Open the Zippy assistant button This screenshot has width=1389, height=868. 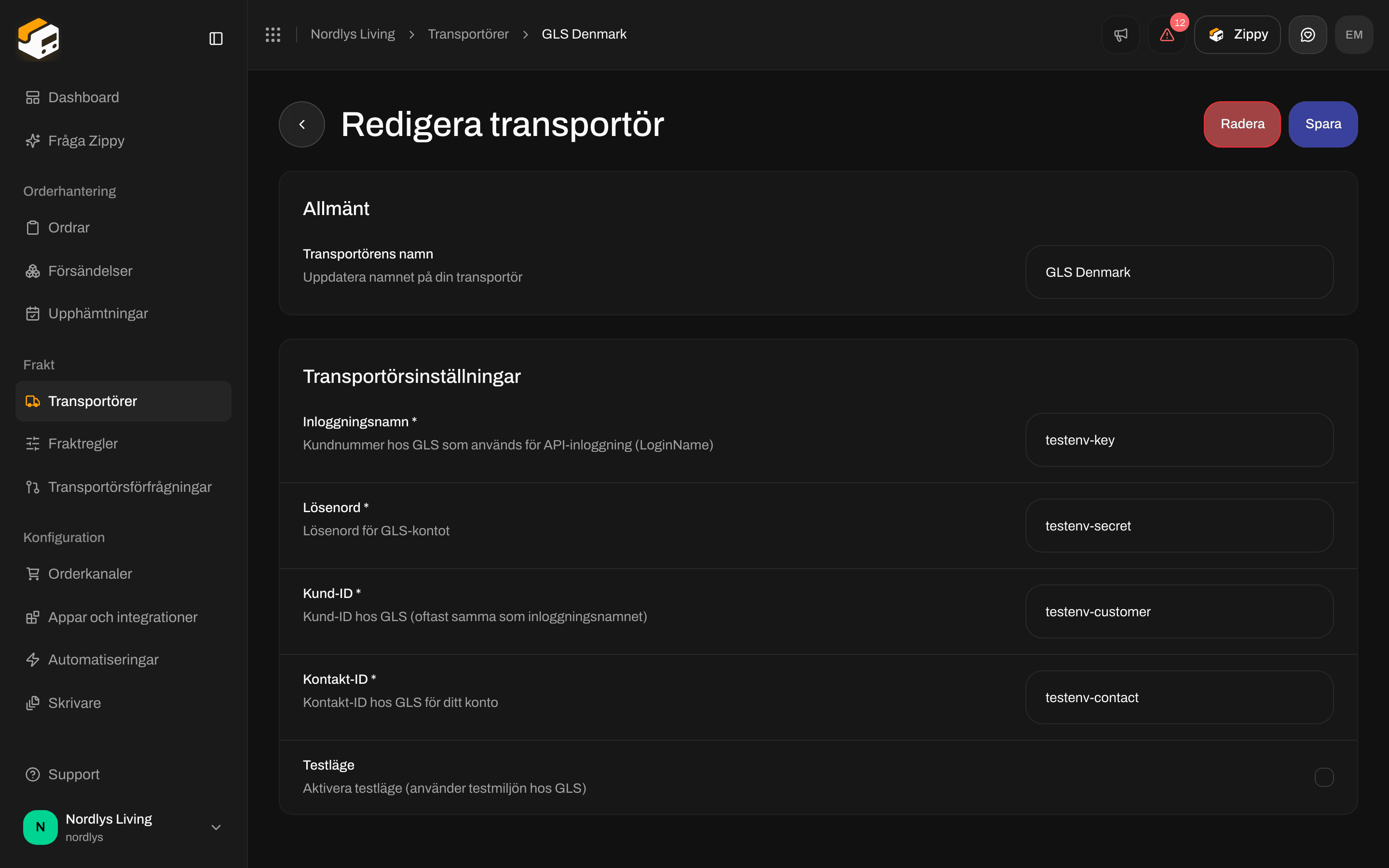pos(1237,34)
